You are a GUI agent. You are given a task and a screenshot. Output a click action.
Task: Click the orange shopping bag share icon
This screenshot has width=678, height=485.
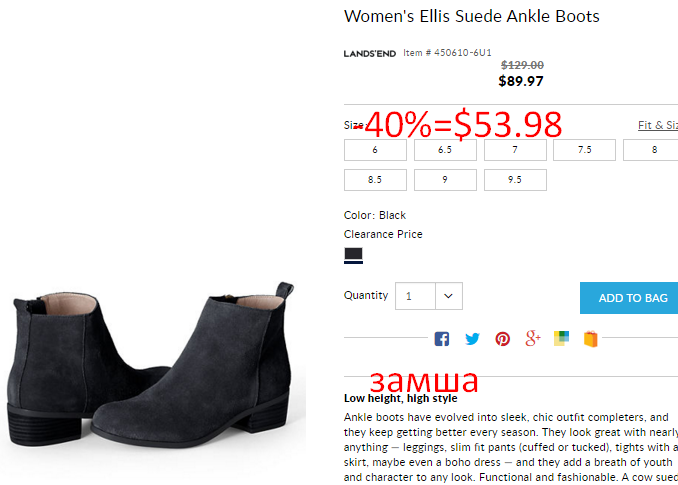(x=591, y=339)
